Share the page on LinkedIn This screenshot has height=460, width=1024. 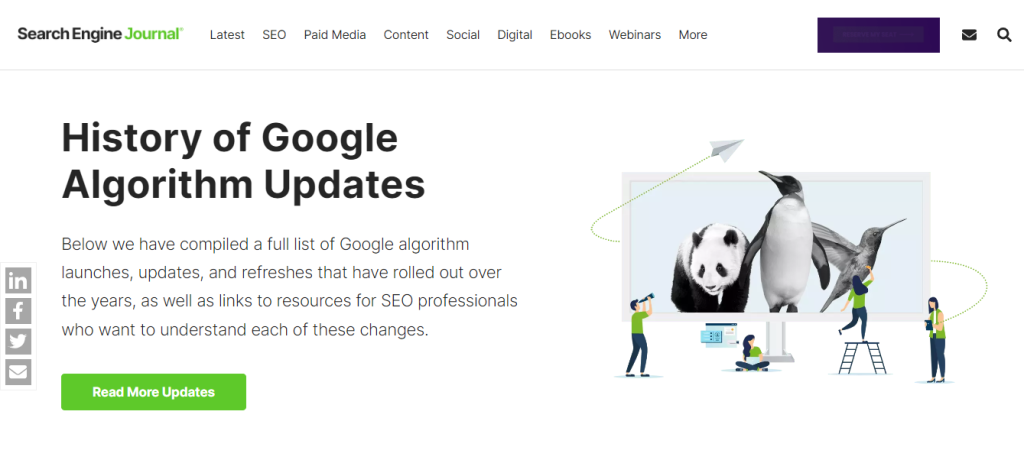18,280
